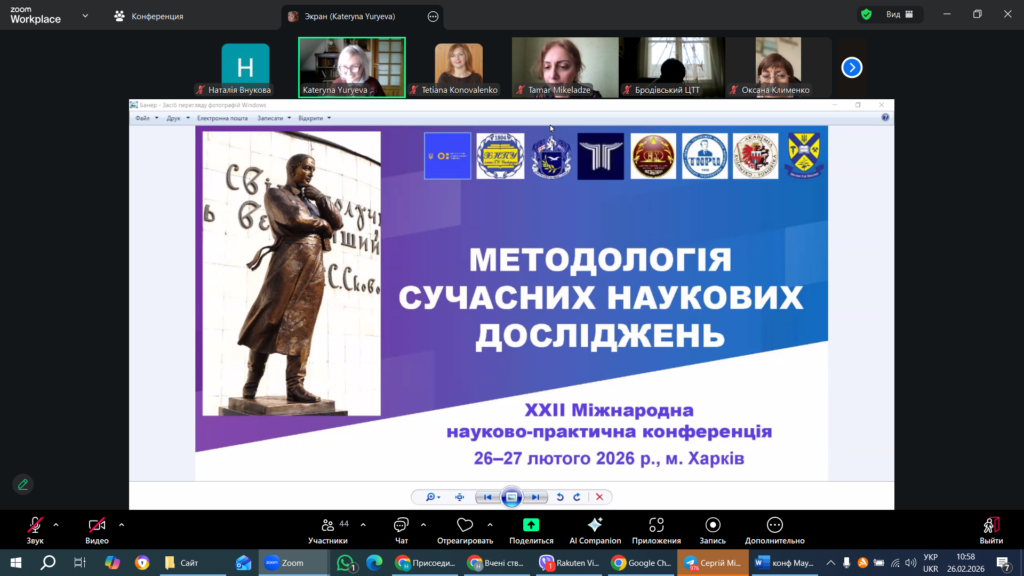Open the Дополнительно more options menu
The image size is (1024, 576).
774,530
